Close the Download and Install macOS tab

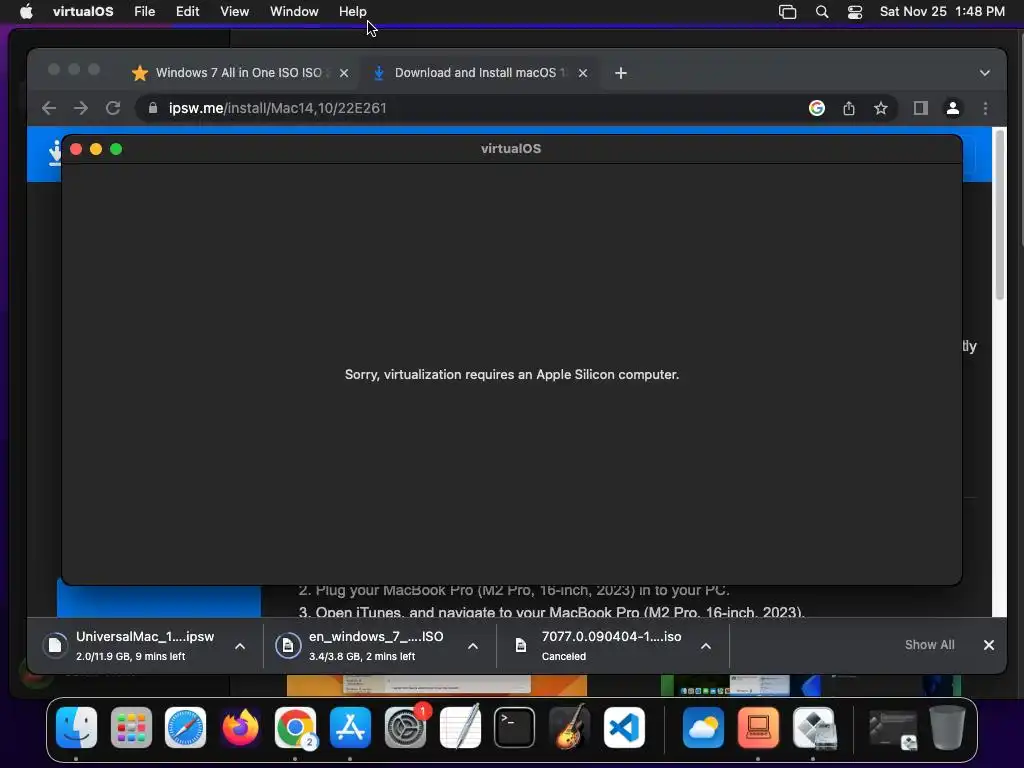[x=583, y=73]
